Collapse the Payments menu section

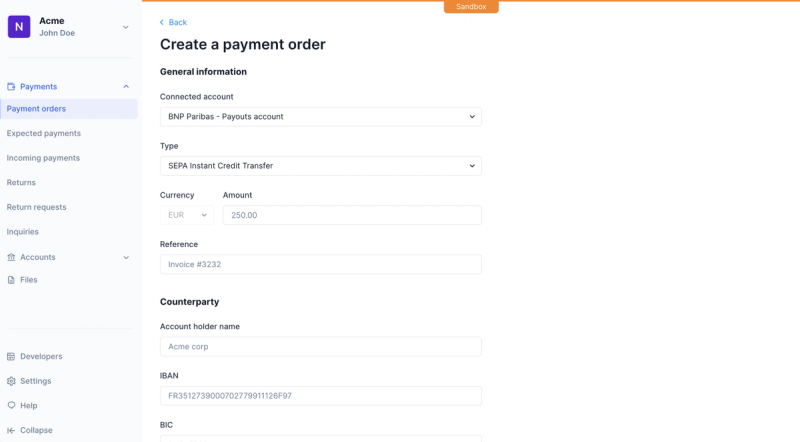click(x=126, y=87)
